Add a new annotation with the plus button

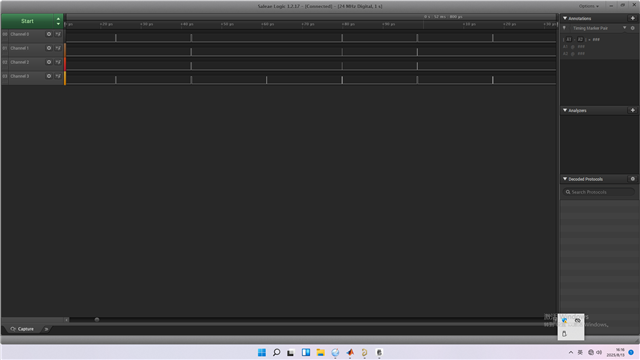click(633, 18)
